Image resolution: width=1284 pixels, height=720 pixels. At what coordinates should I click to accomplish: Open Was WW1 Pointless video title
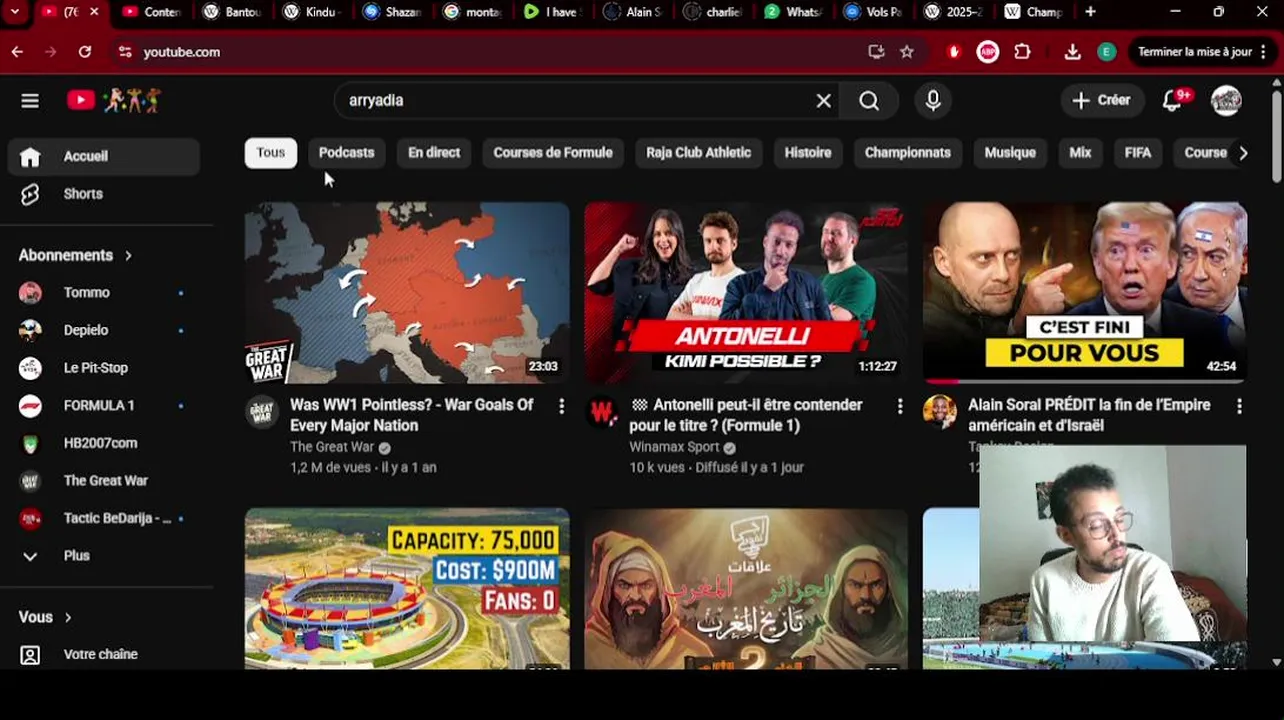click(x=412, y=415)
